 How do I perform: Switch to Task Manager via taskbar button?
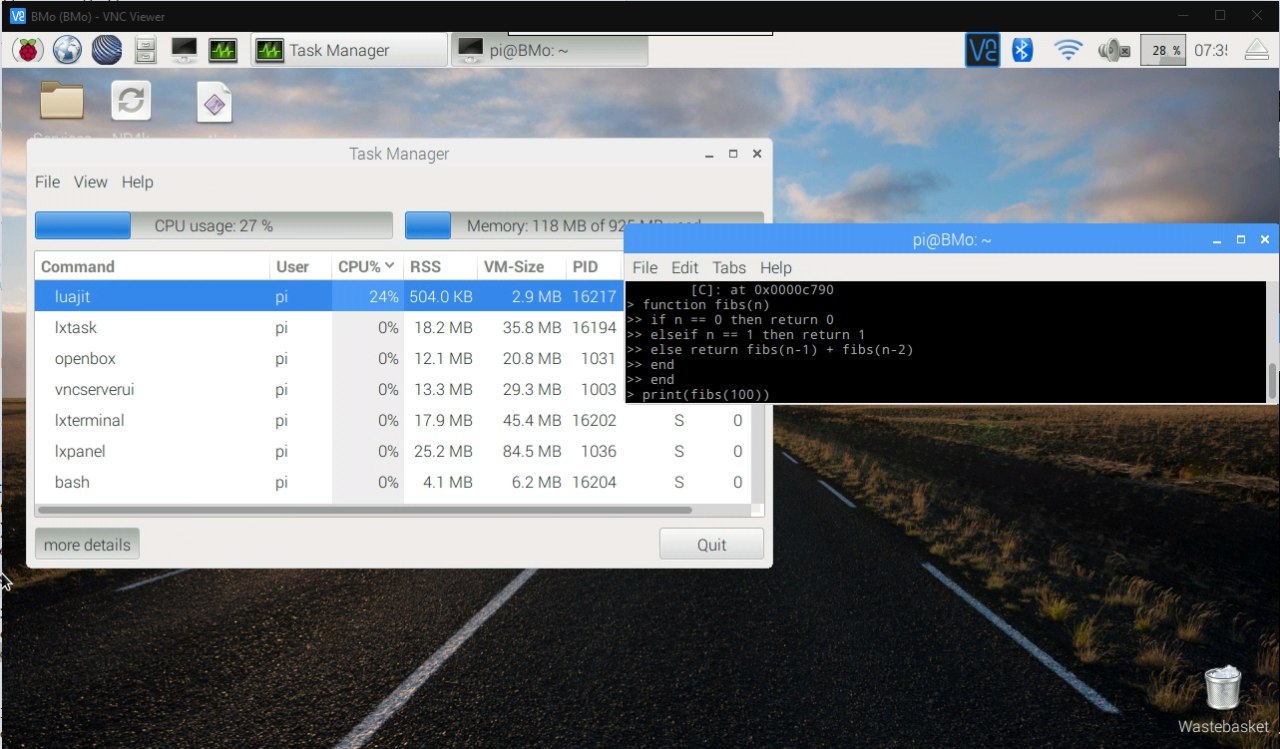[348, 50]
